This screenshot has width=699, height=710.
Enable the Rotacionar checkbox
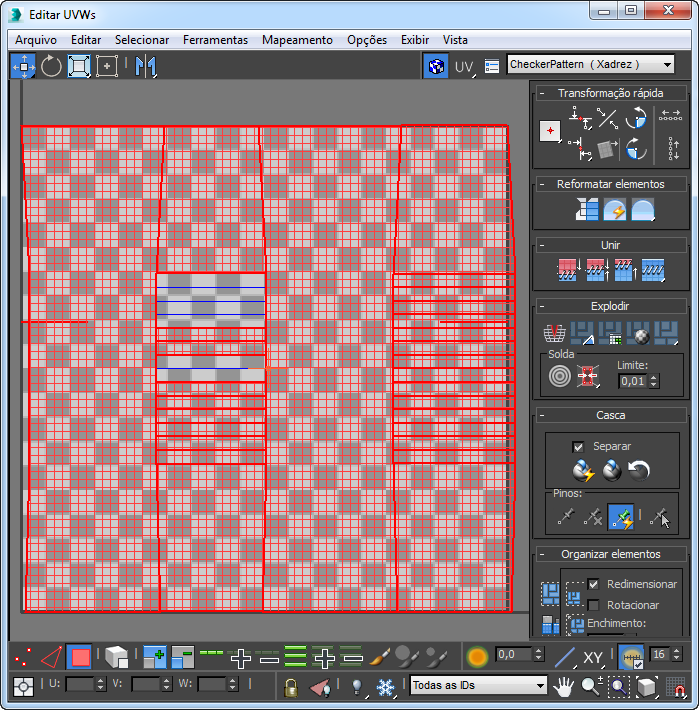593,605
